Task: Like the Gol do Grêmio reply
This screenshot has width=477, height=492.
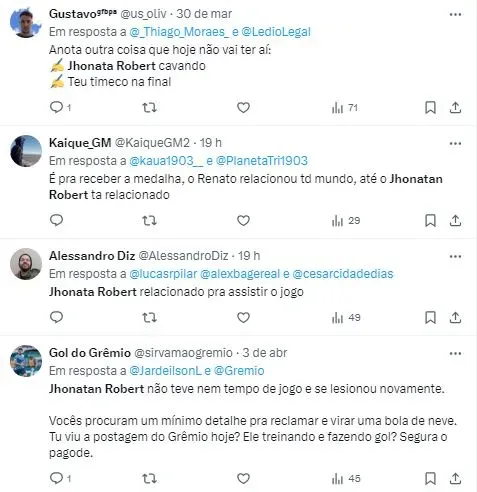Action: click(x=243, y=478)
